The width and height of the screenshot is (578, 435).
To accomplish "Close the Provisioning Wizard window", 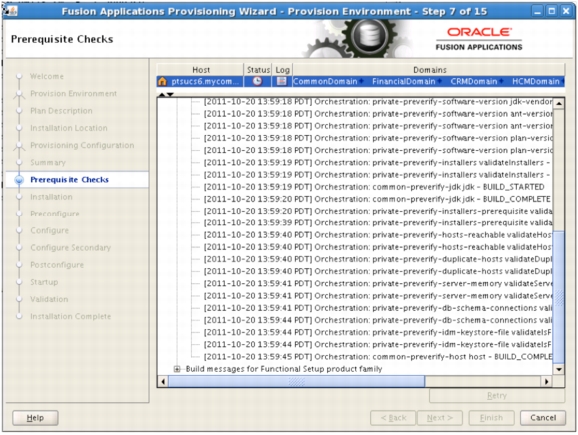I will 566,11.
